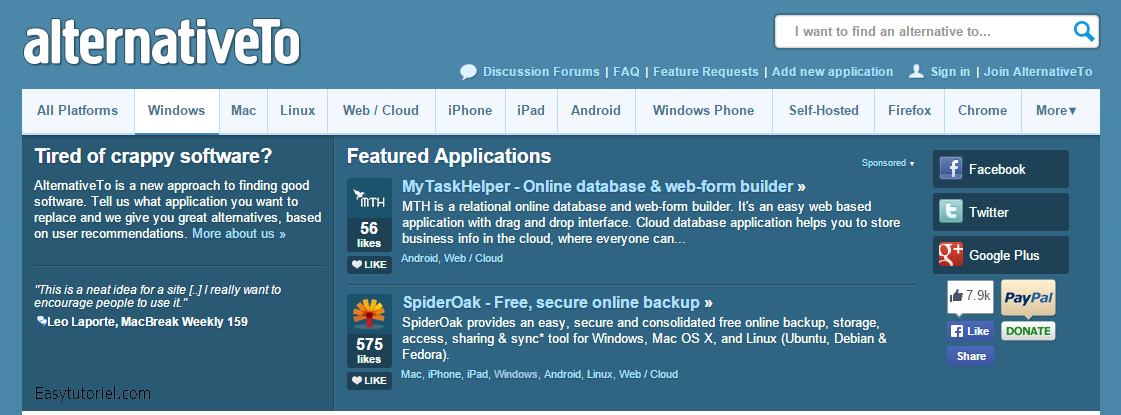Viewport: 1121px width, 415px height.
Task: Click the Facebook sidebar button label
Action: pos(997,170)
